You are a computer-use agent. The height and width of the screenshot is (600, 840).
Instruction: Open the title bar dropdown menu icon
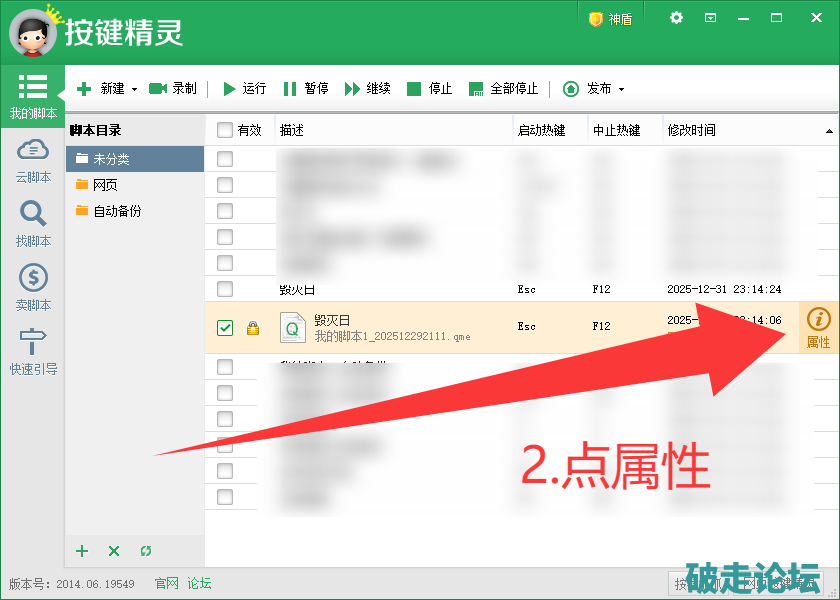tap(711, 18)
